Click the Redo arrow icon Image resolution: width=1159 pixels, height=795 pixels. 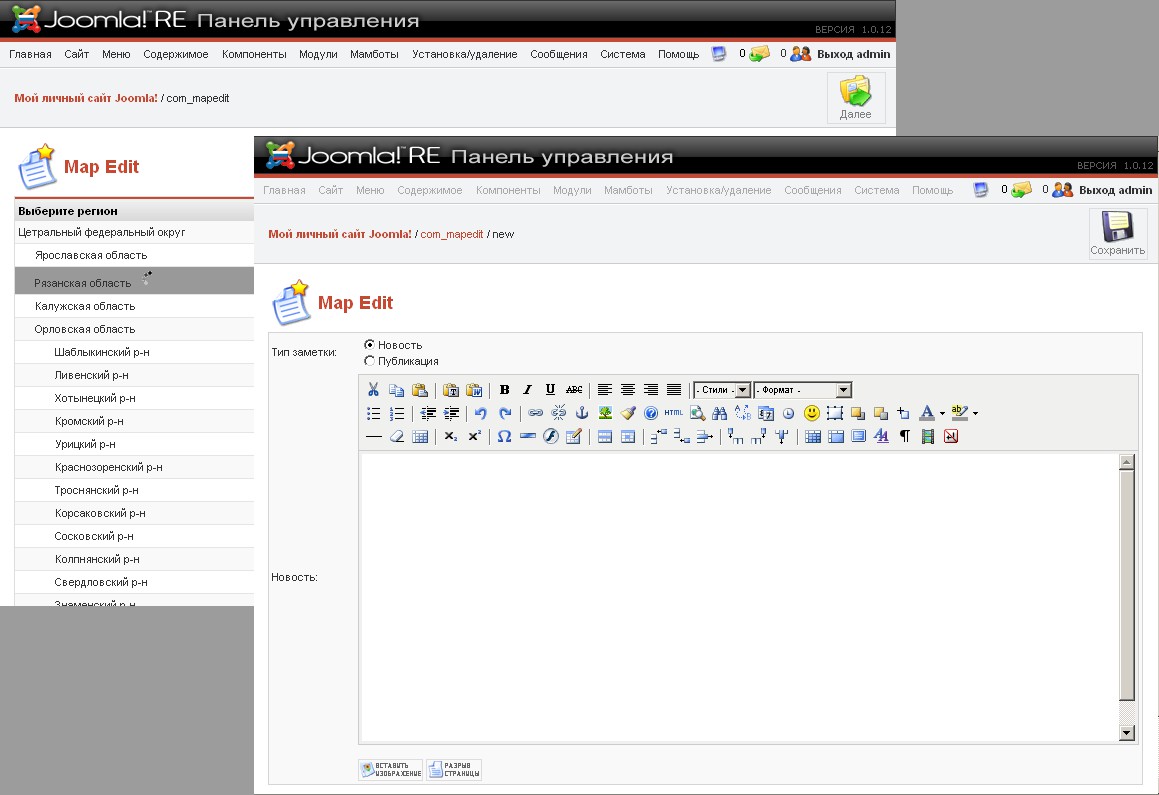[505, 413]
